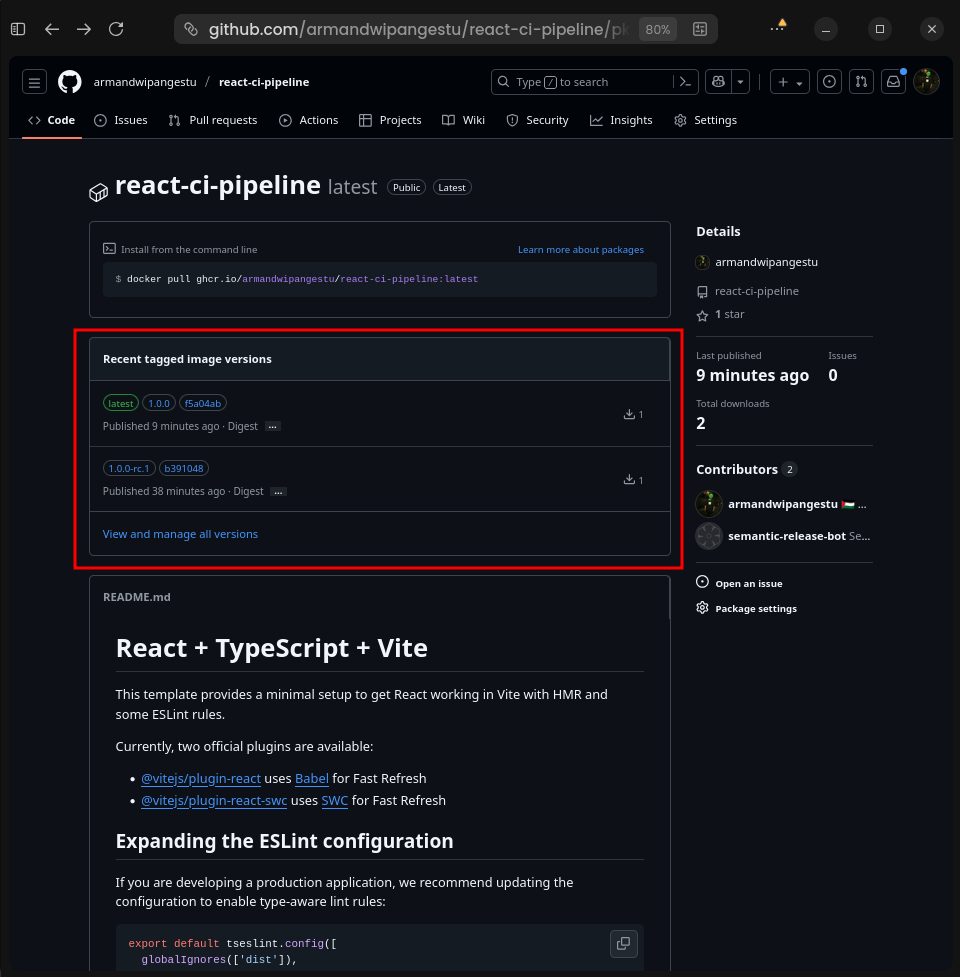Open the command palette icon in search
The width and height of the screenshot is (960, 977).
click(686, 82)
